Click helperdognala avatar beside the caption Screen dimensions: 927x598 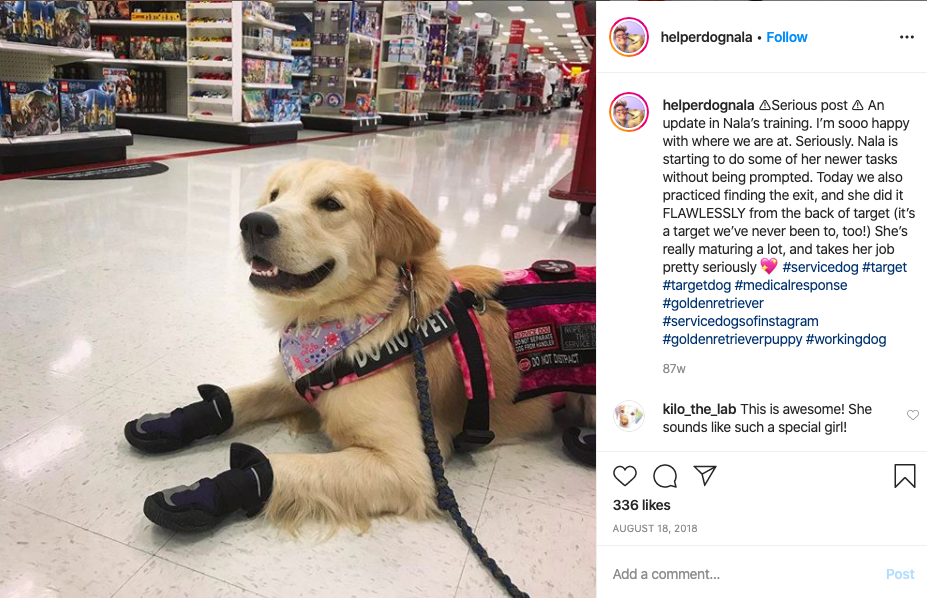click(x=629, y=112)
